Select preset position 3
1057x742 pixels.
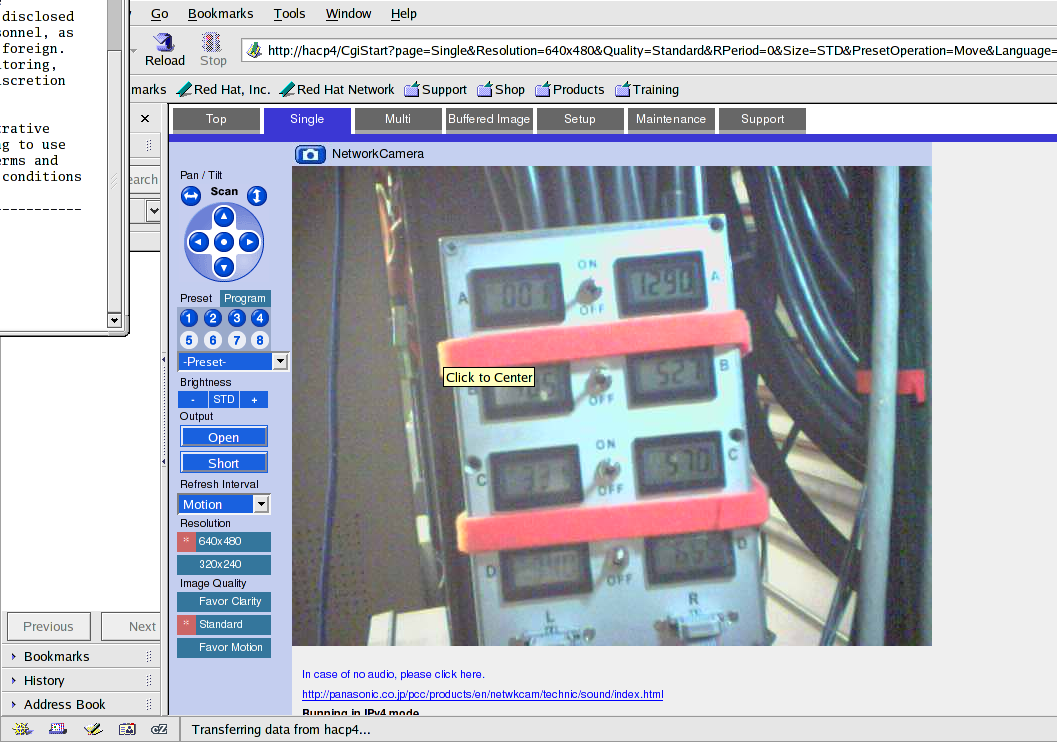pyautogui.click(x=236, y=318)
